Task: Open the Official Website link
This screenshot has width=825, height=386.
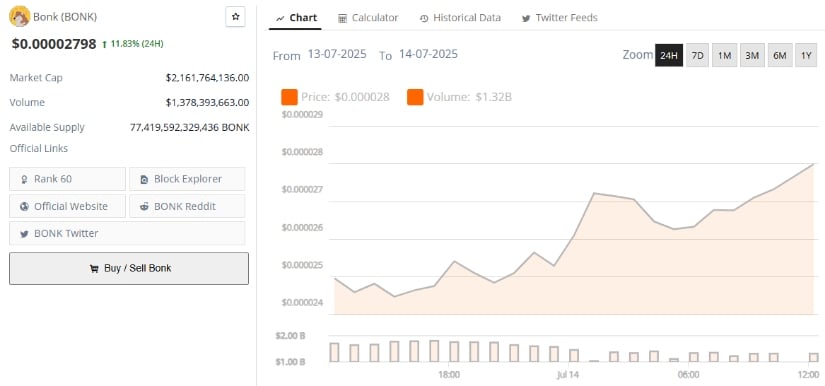Action: point(67,206)
